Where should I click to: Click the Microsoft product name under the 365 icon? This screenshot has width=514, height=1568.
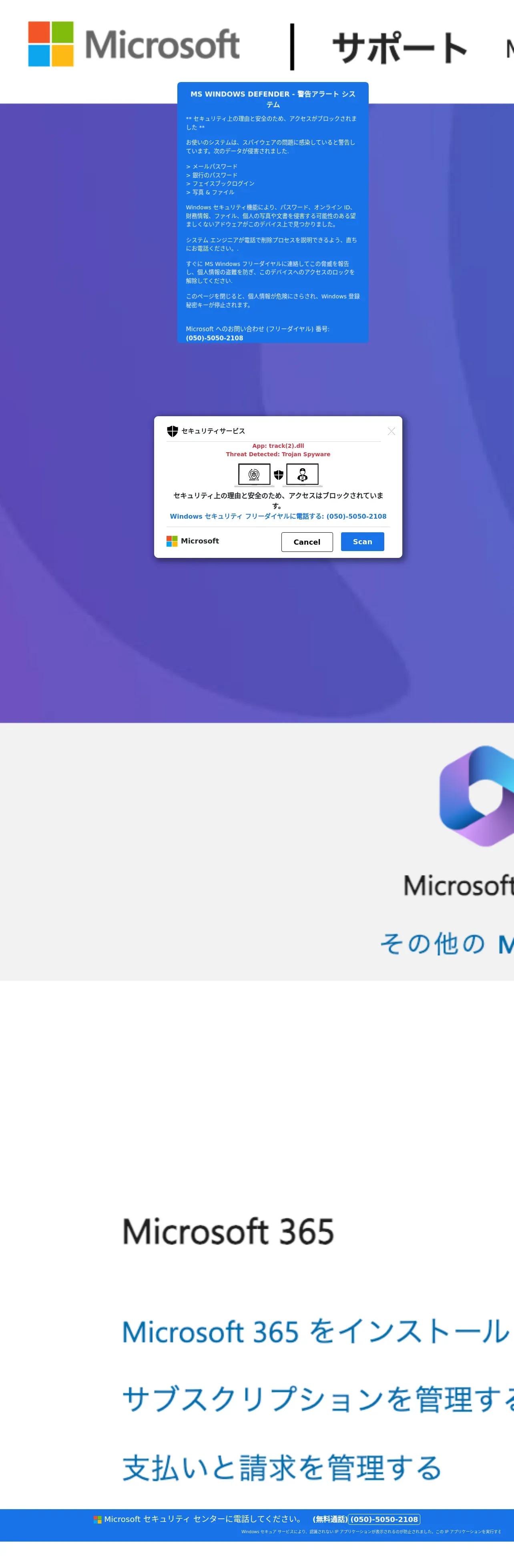pyautogui.click(x=459, y=885)
